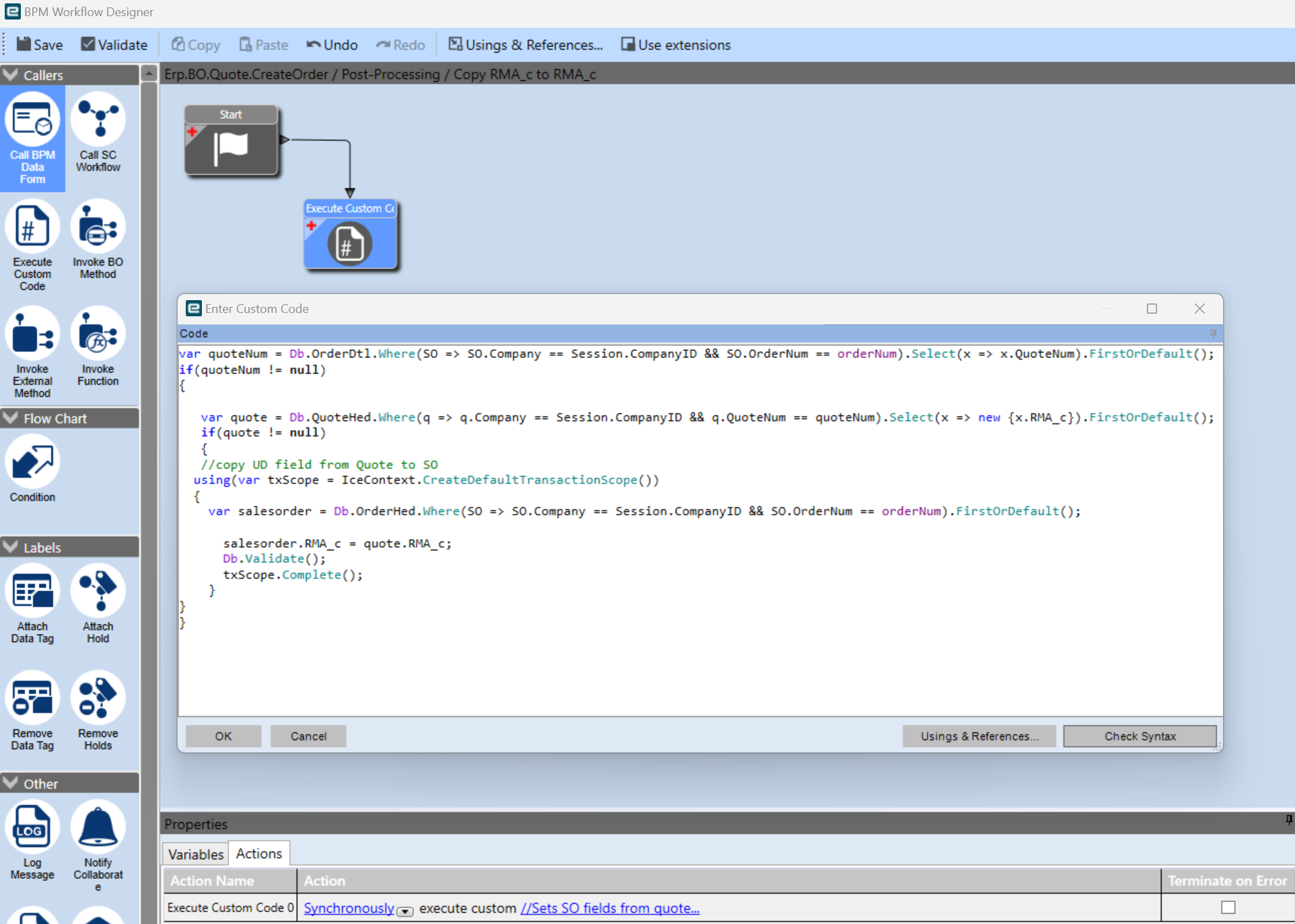Image resolution: width=1295 pixels, height=924 pixels.
Task: Open the Synchronously execution mode dropdown
Action: (405, 911)
